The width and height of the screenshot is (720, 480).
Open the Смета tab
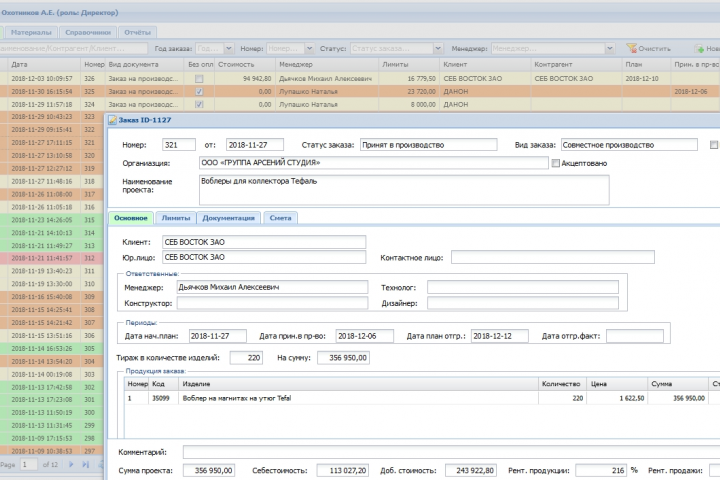(282, 217)
